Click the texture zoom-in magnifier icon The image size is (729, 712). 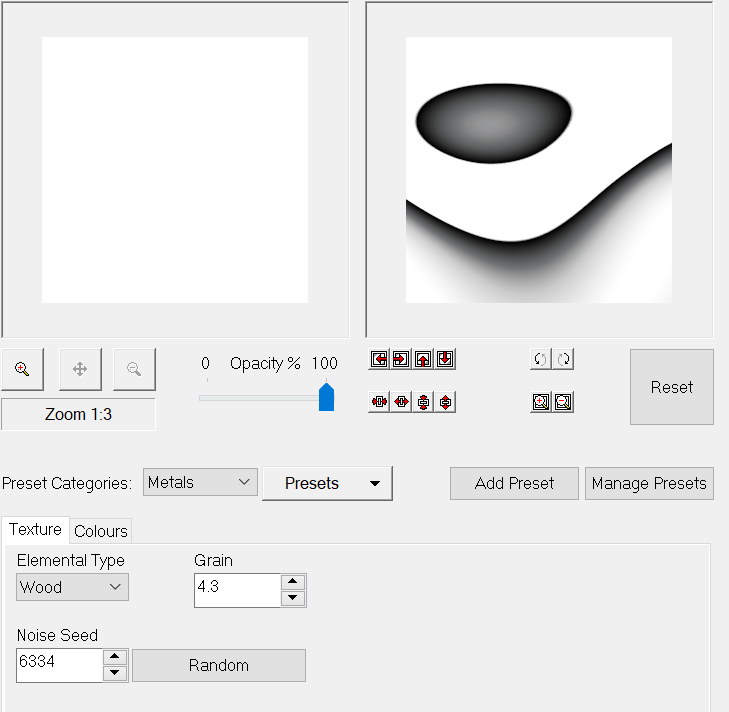[x=541, y=402]
